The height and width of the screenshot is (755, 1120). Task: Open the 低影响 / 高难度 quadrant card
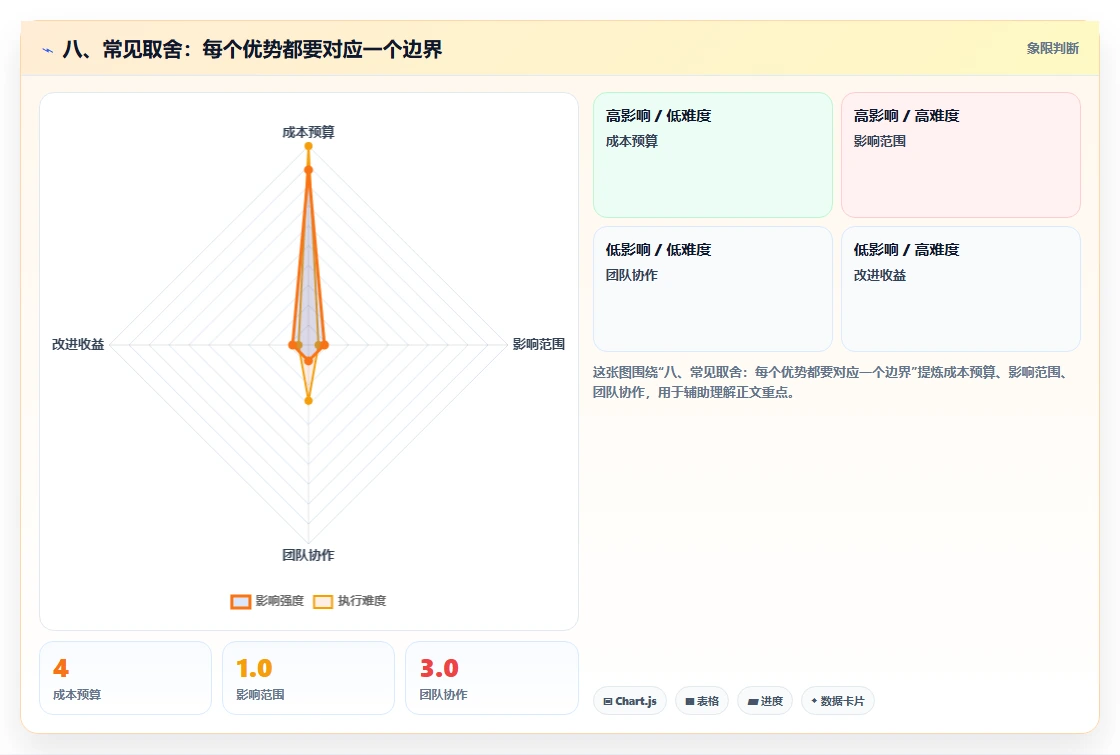point(961,289)
